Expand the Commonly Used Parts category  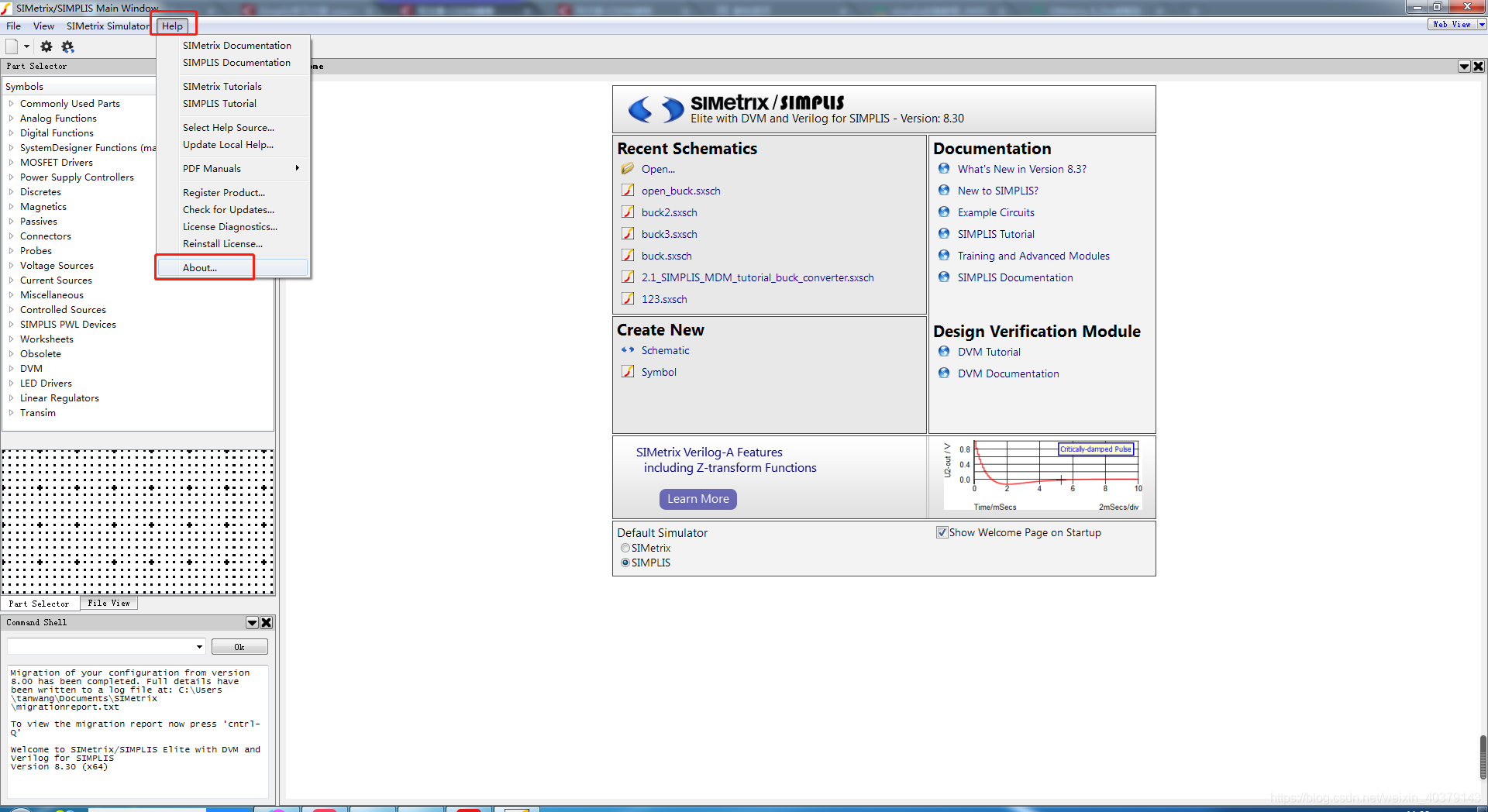coord(11,103)
